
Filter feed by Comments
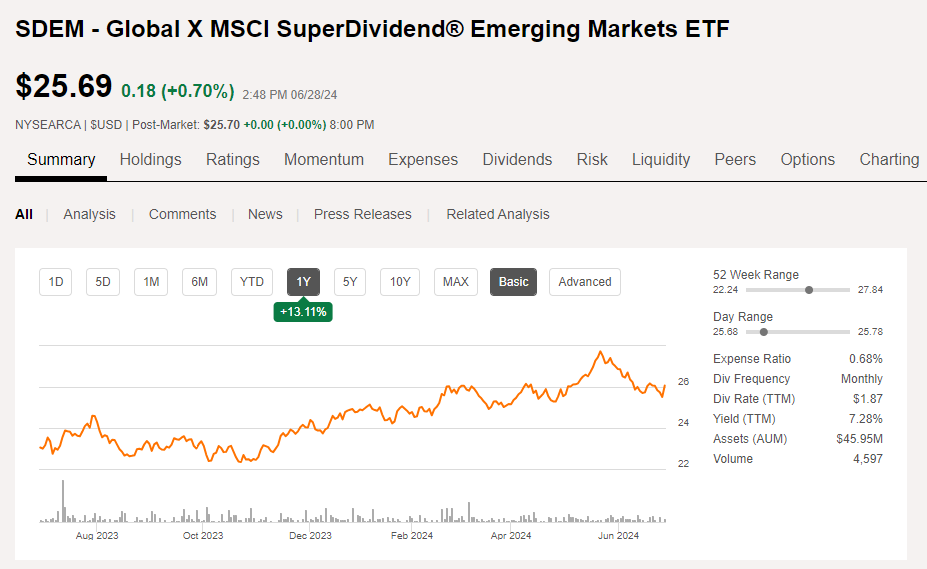pyautogui.click(x=182, y=214)
